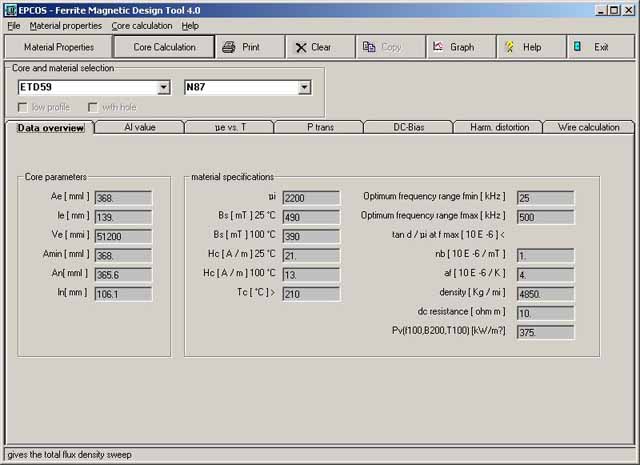The height and width of the screenshot is (465, 640).
Task: Click the Hc 100 °C field showing 13.
Action: point(311,275)
